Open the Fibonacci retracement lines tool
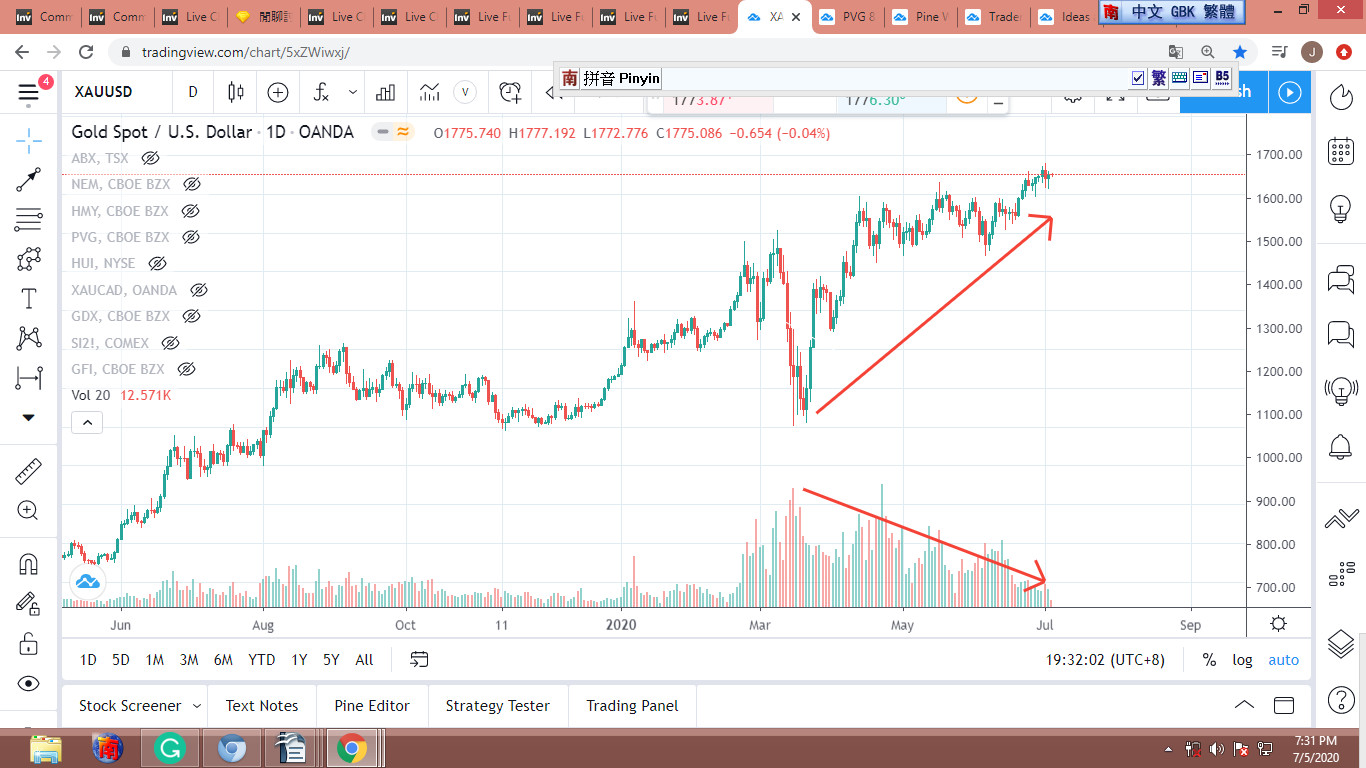The height and width of the screenshot is (768, 1366). click(x=28, y=219)
